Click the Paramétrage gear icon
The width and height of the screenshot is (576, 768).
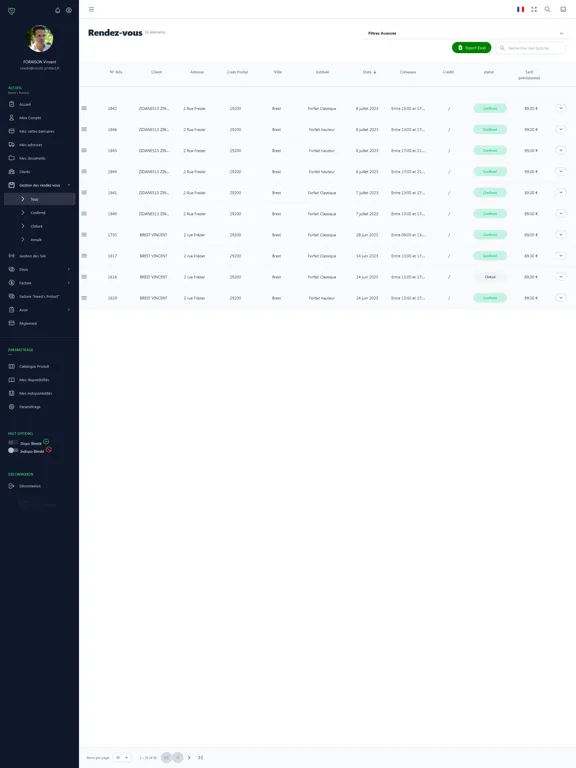click(12, 407)
